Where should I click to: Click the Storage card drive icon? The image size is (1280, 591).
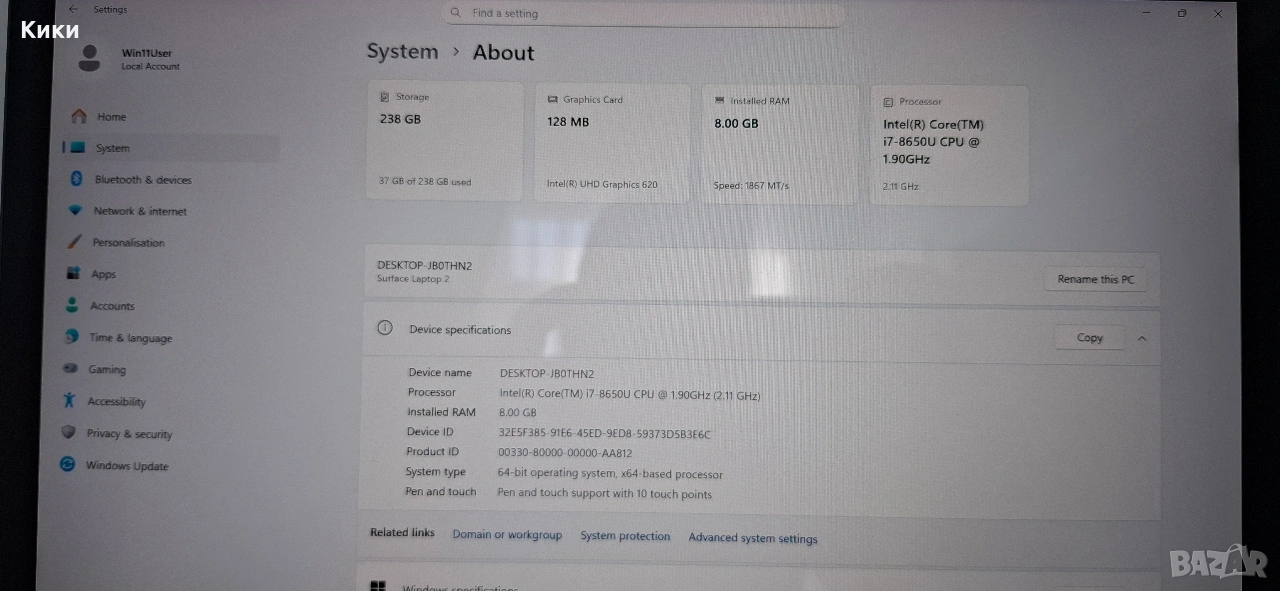click(x=385, y=97)
